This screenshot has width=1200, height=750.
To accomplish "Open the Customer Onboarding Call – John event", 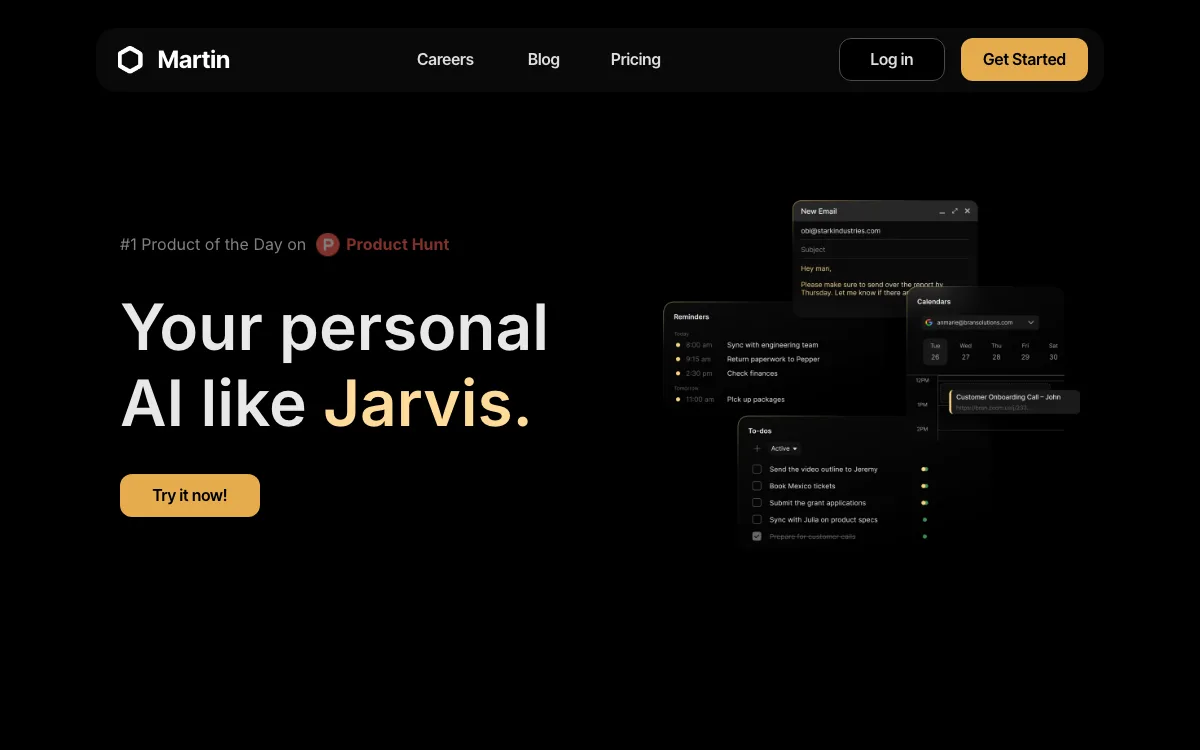I will [1014, 402].
